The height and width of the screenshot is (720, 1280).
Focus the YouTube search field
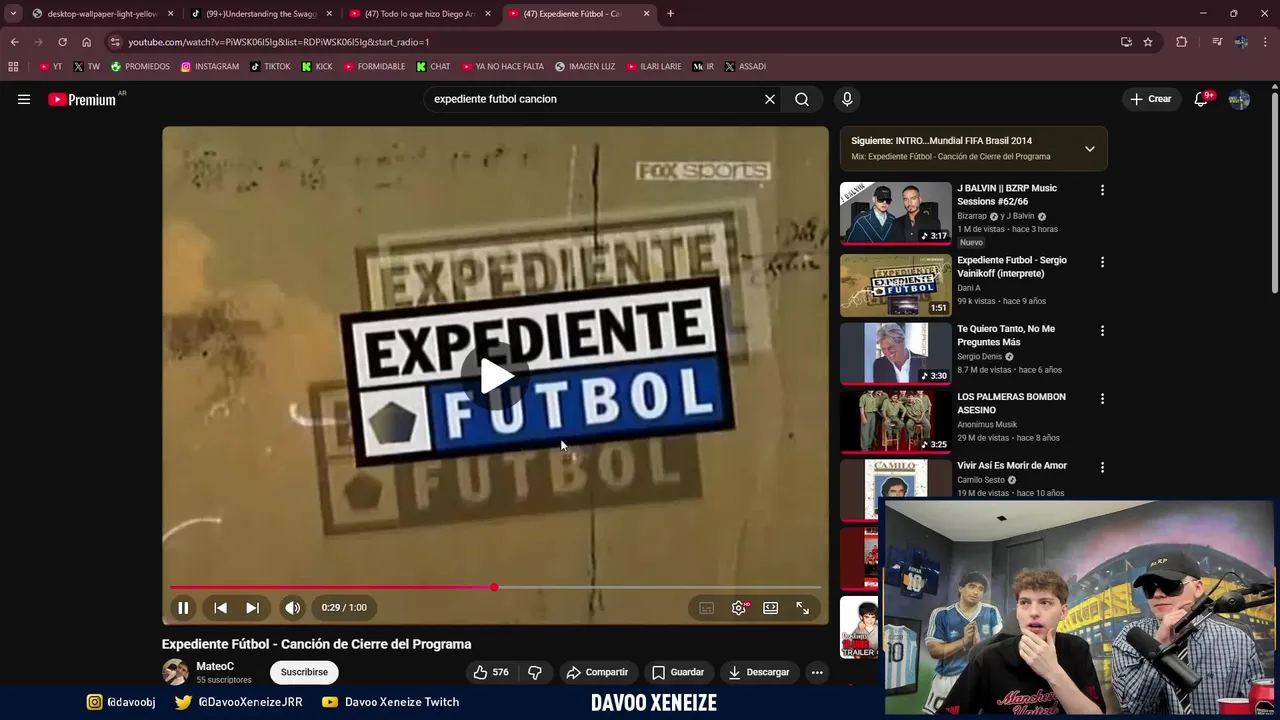coord(595,99)
